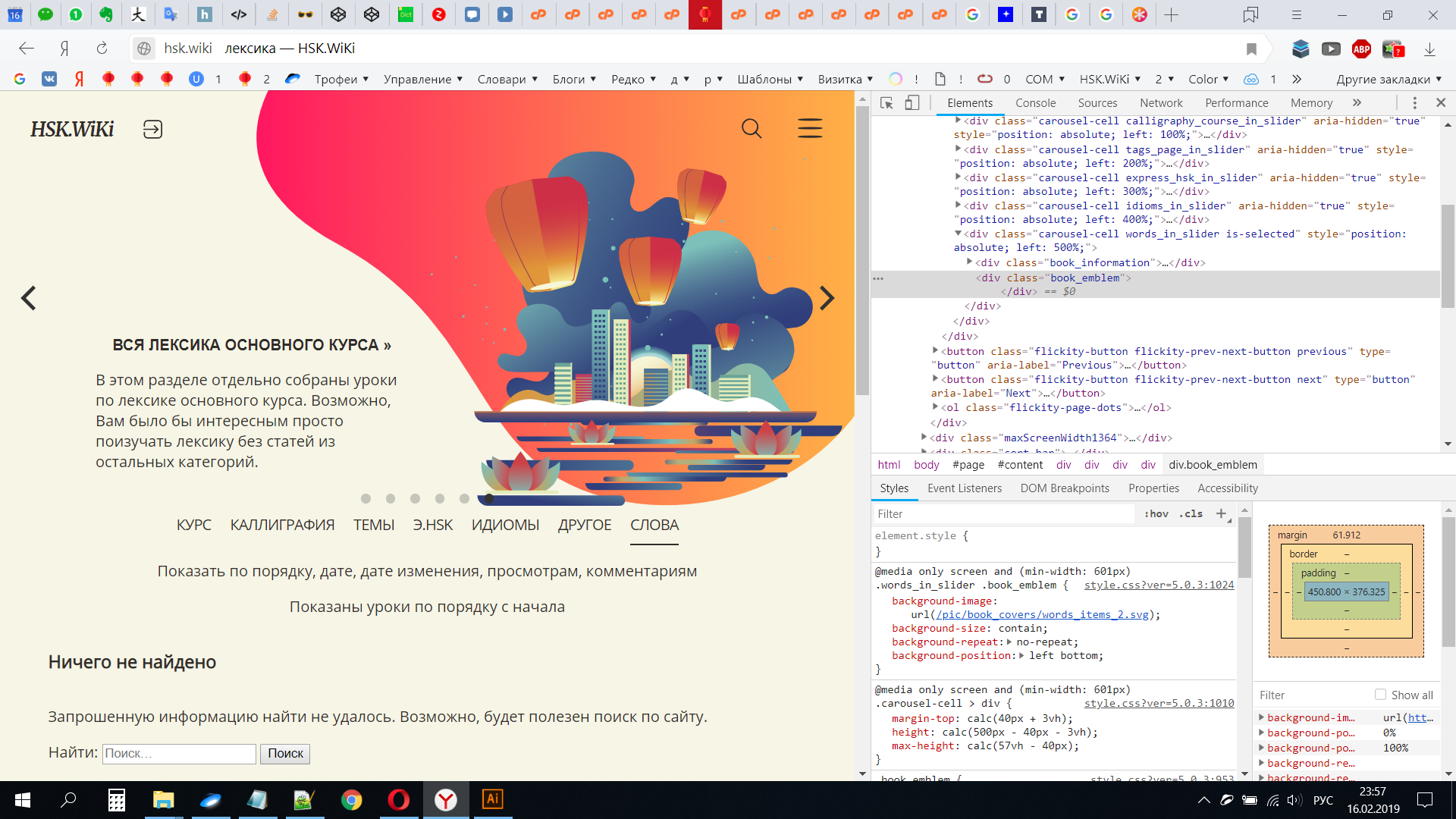1456x819 pixels.
Task: Open the Network tab
Action: point(1161,103)
